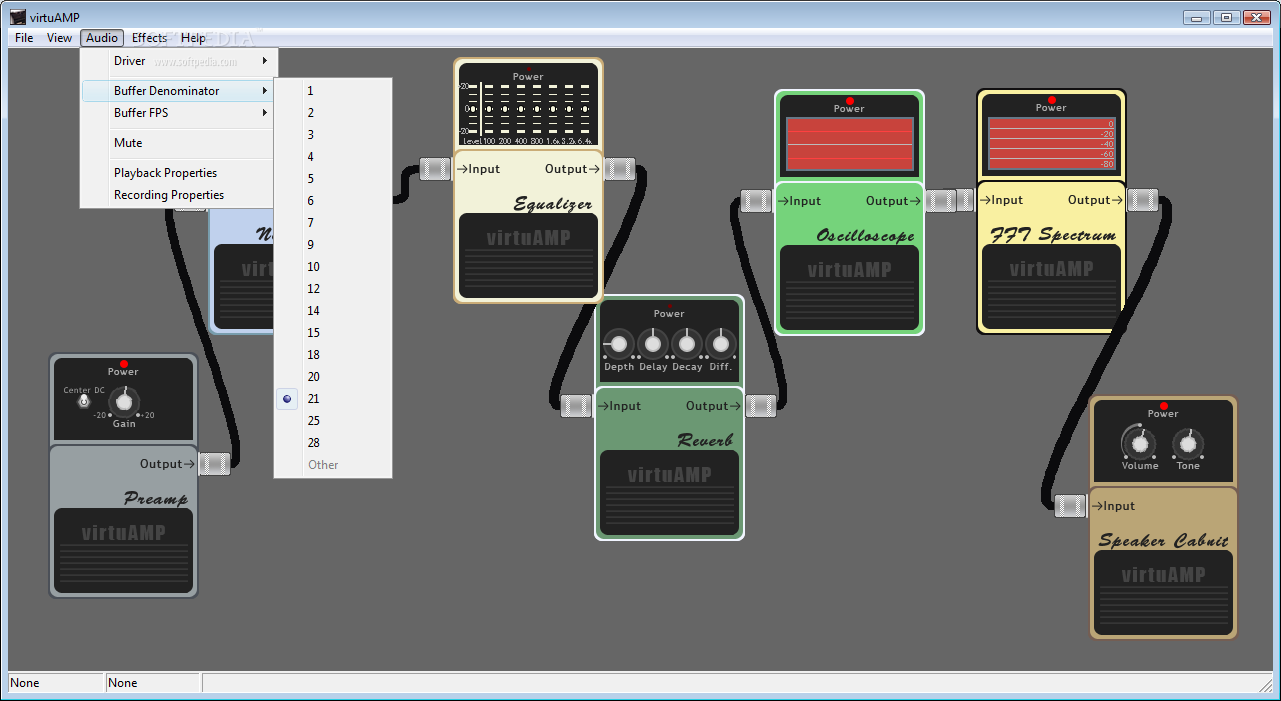Open the Effects menu

(150, 38)
